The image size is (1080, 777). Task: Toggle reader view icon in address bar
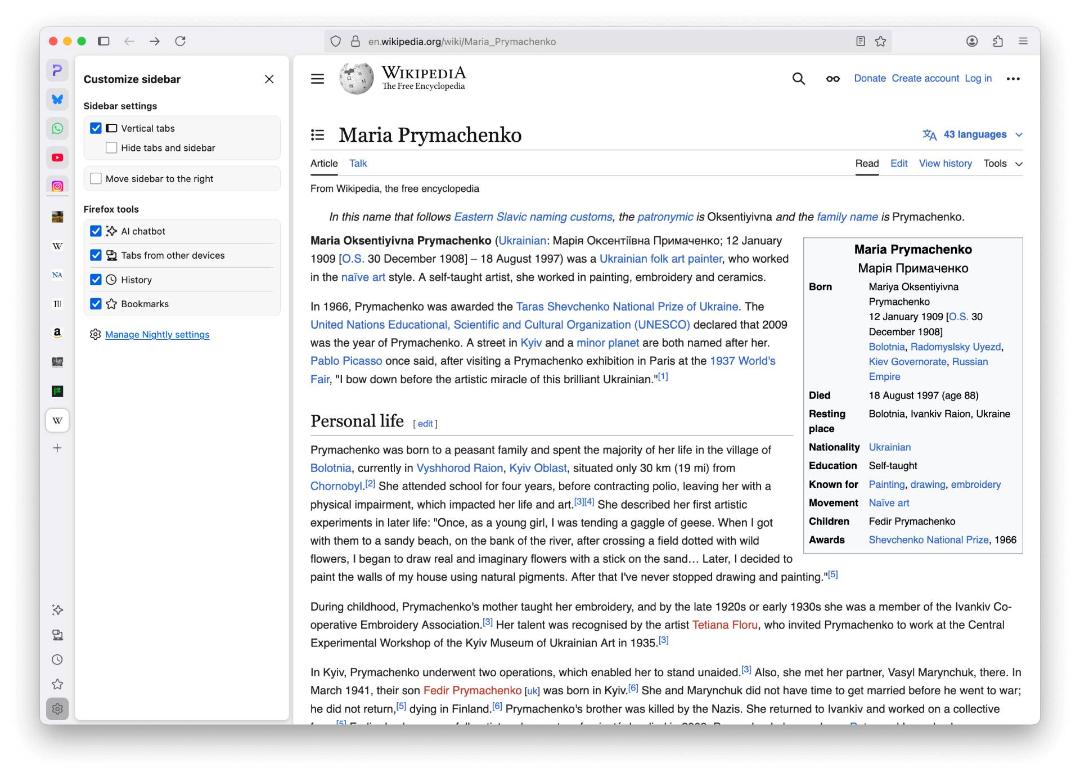click(x=860, y=41)
